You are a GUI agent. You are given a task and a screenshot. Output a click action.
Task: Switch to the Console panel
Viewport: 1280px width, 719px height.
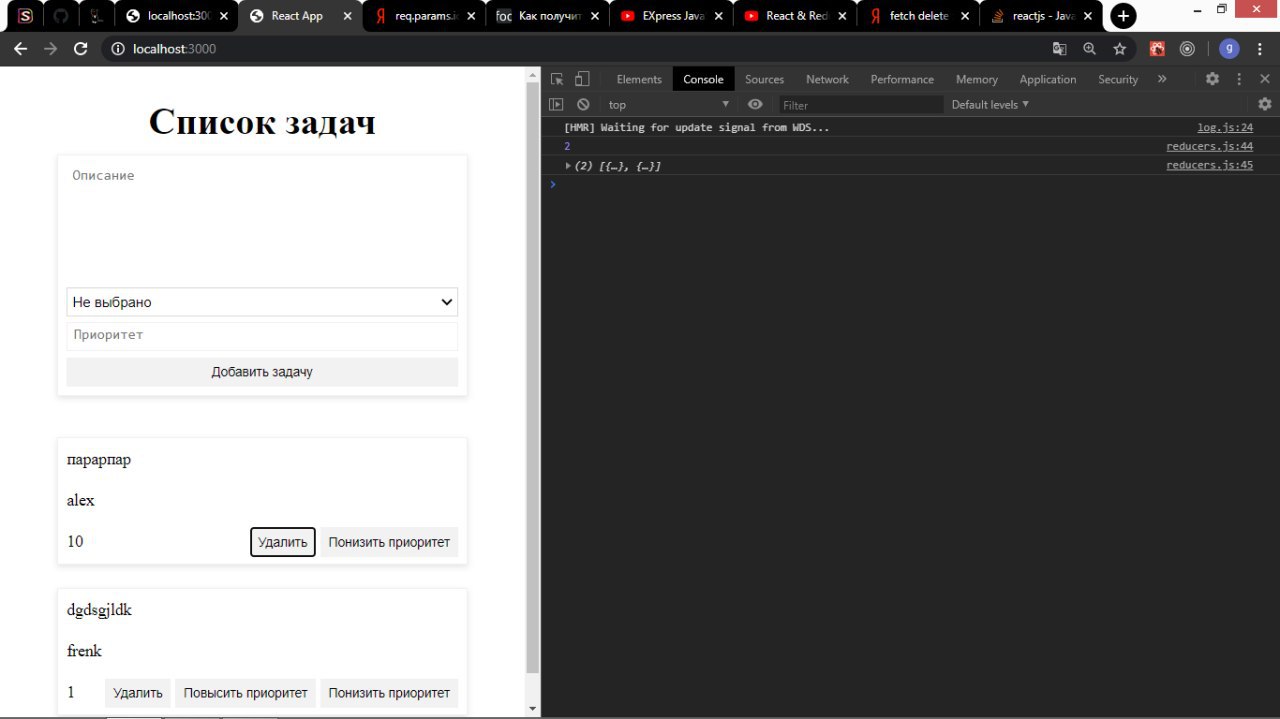(703, 79)
